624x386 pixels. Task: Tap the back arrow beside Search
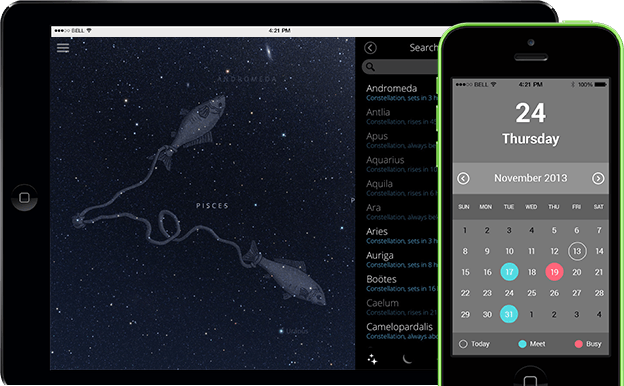[x=370, y=48]
